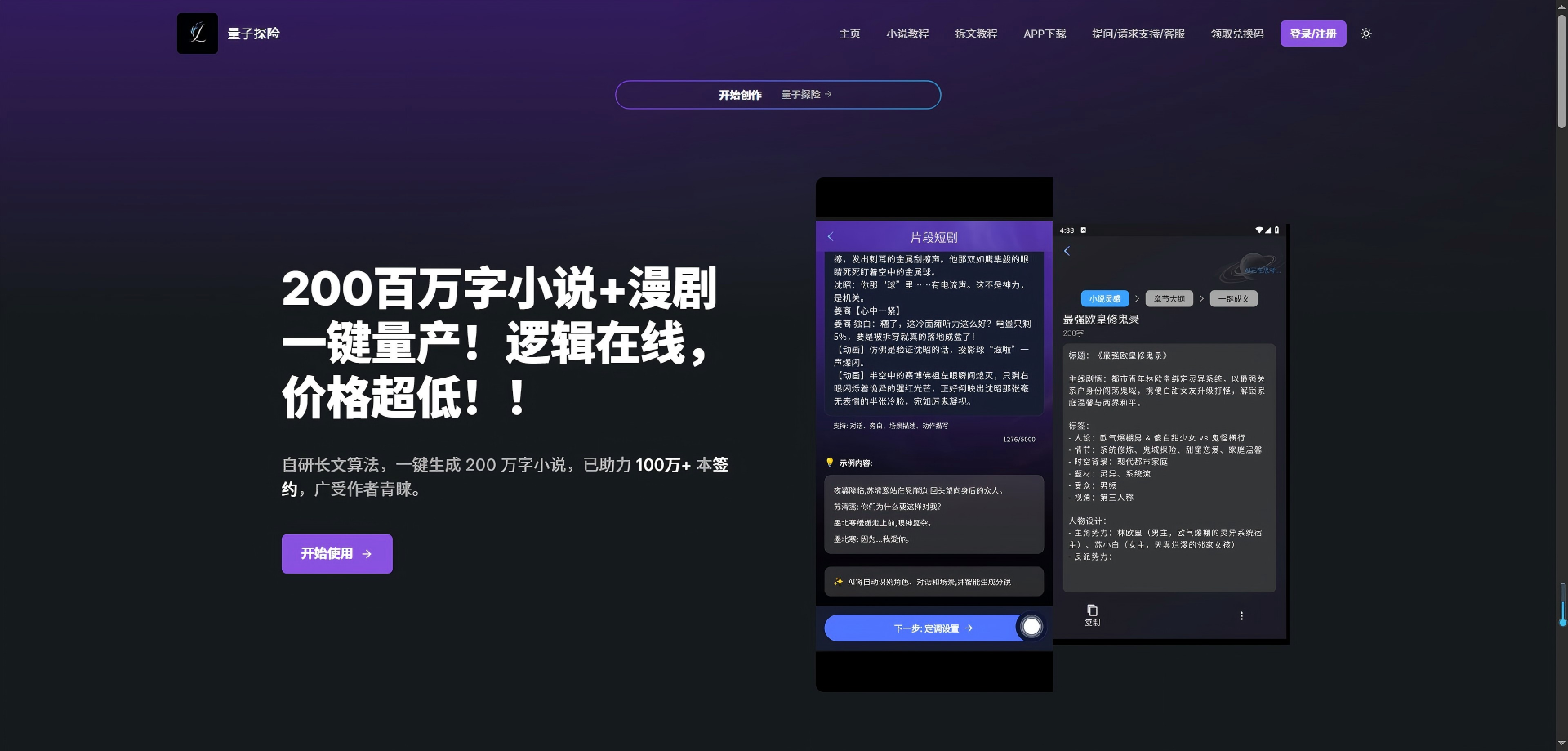Select the 小说灵感 step tab
The image size is (1568, 751).
click(1105, 299)
